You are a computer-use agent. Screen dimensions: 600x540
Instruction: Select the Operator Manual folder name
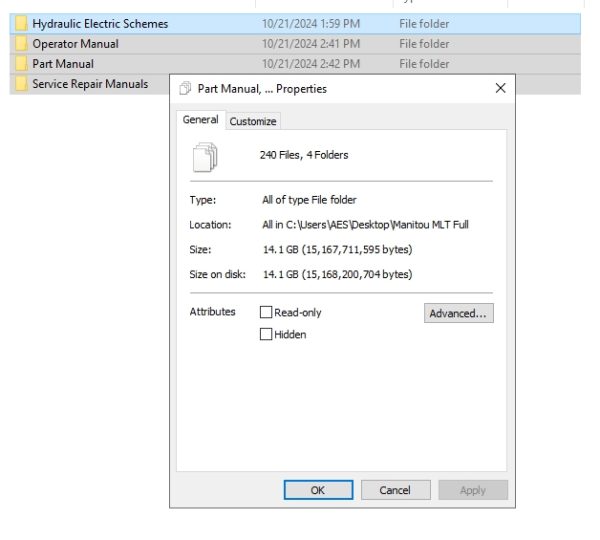pyautogui.click(x=75, y=44)
